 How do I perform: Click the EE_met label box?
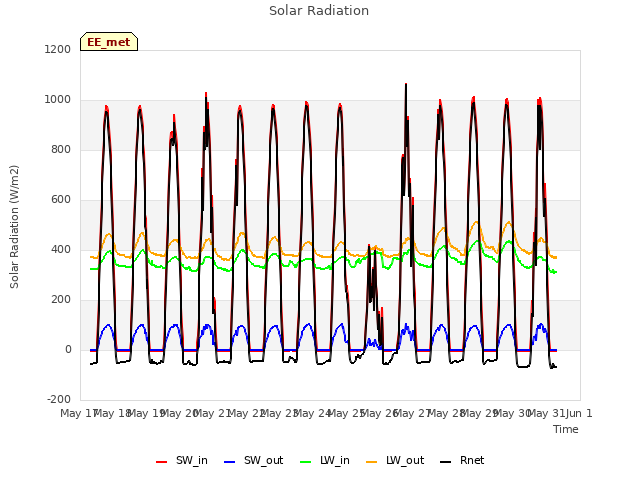point(109,42)
